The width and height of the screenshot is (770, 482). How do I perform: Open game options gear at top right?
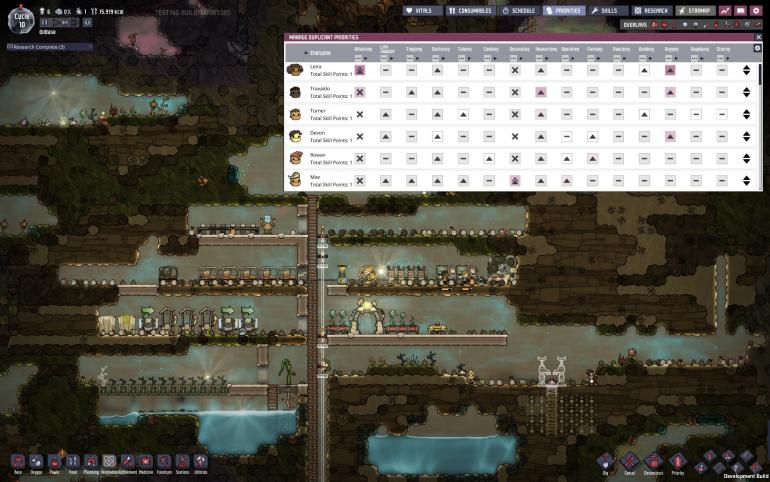[756, 10]
